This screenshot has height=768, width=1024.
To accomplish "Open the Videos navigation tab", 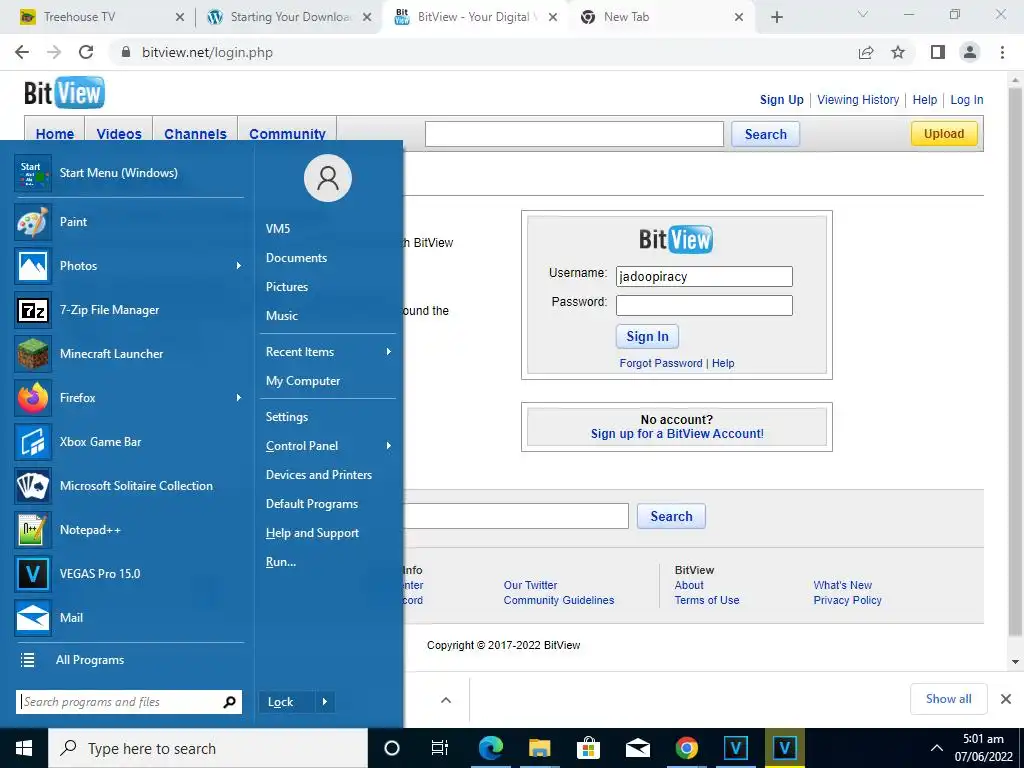I will tap(119, 134).
